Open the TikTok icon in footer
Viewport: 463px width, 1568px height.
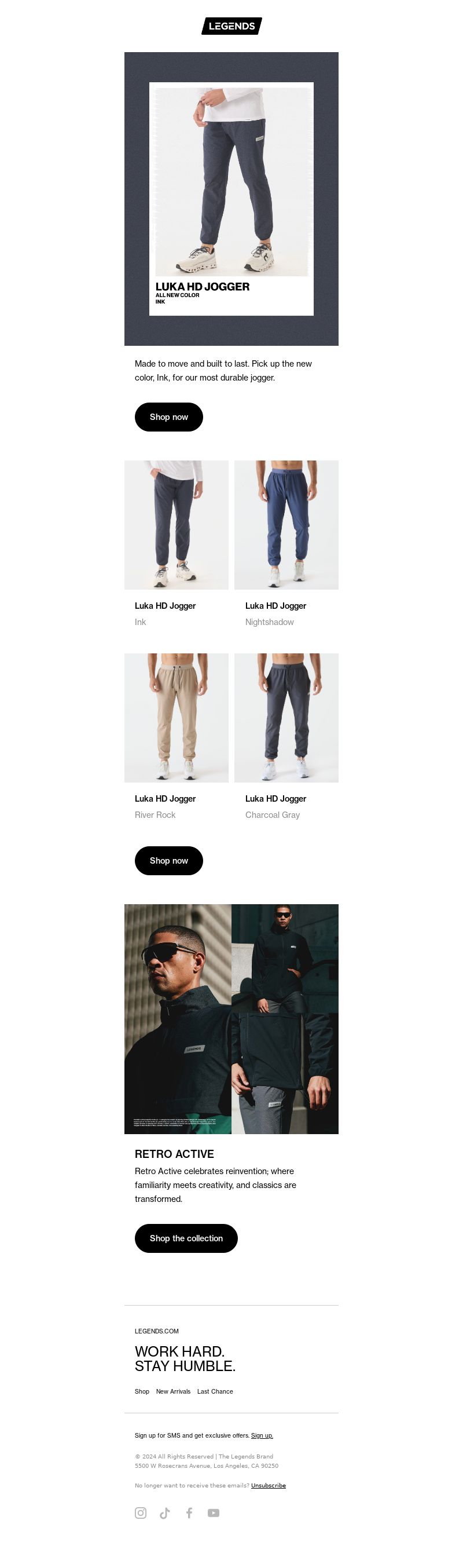(165, 1512)
